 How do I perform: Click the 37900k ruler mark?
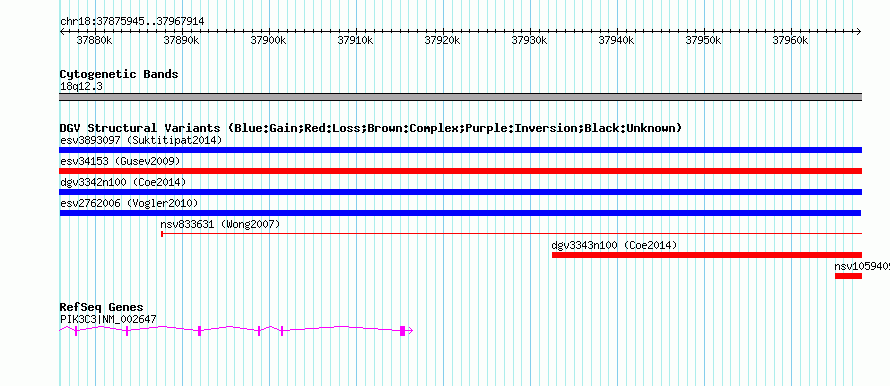(268, 40)
